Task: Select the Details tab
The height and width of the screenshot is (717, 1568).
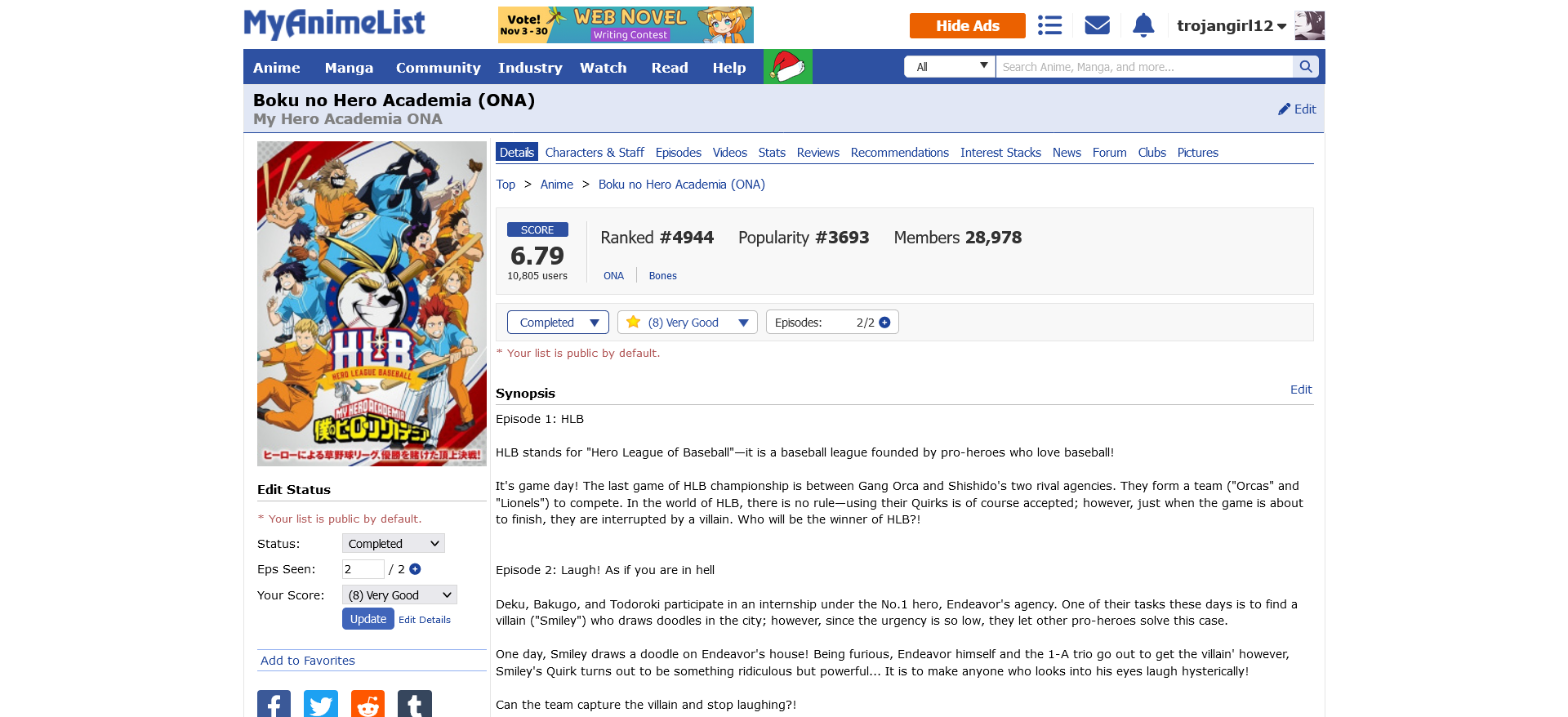Action: [x=517, y=153]
